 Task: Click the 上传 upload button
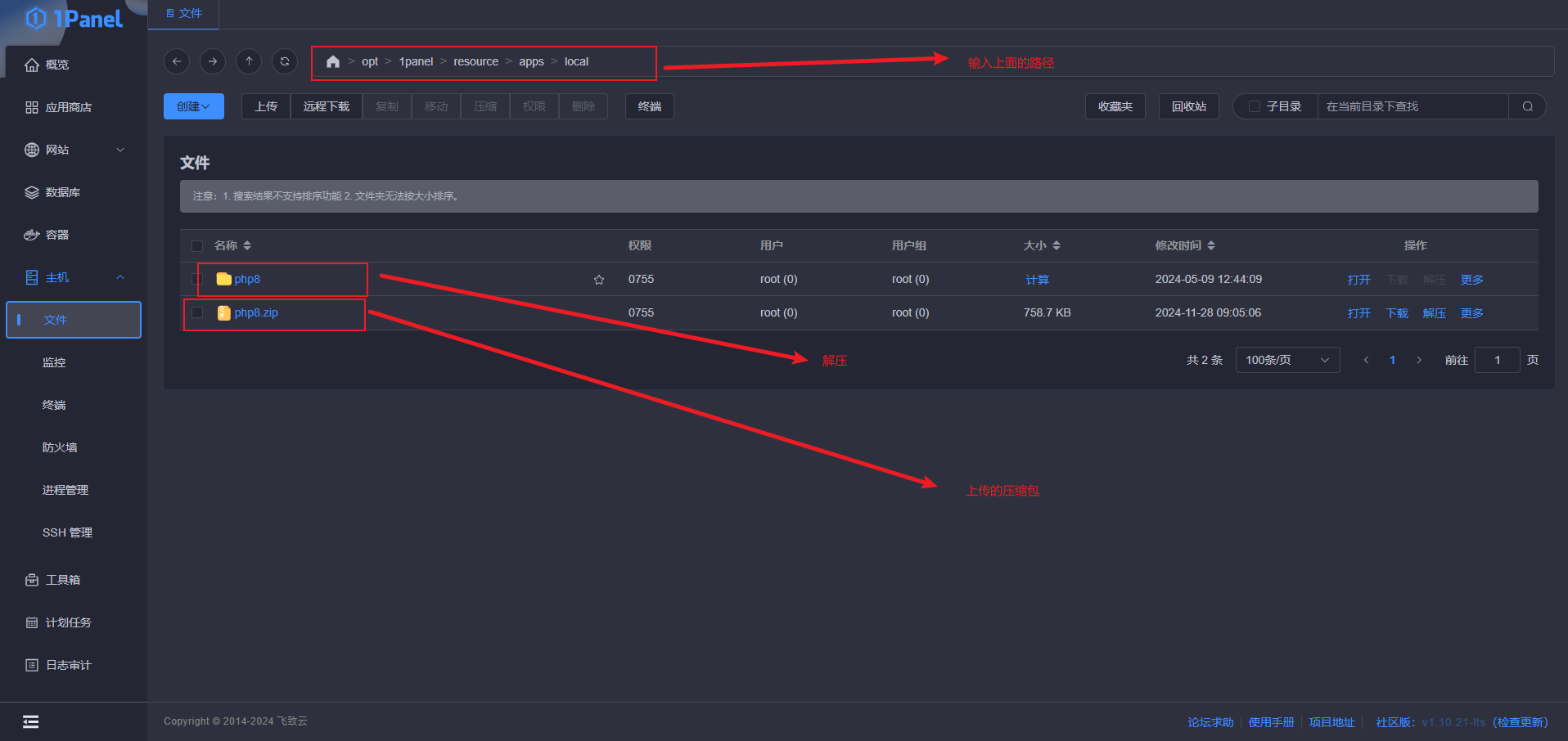[266, 106]
